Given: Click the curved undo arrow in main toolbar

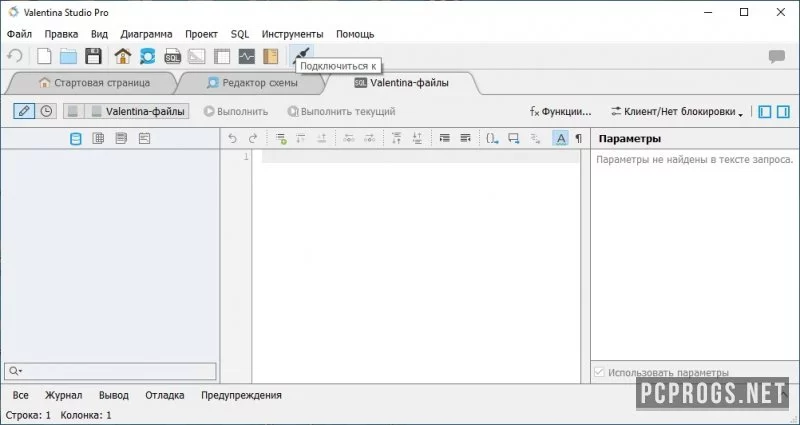Looking at the screenshot, I should tap(14, 56).
